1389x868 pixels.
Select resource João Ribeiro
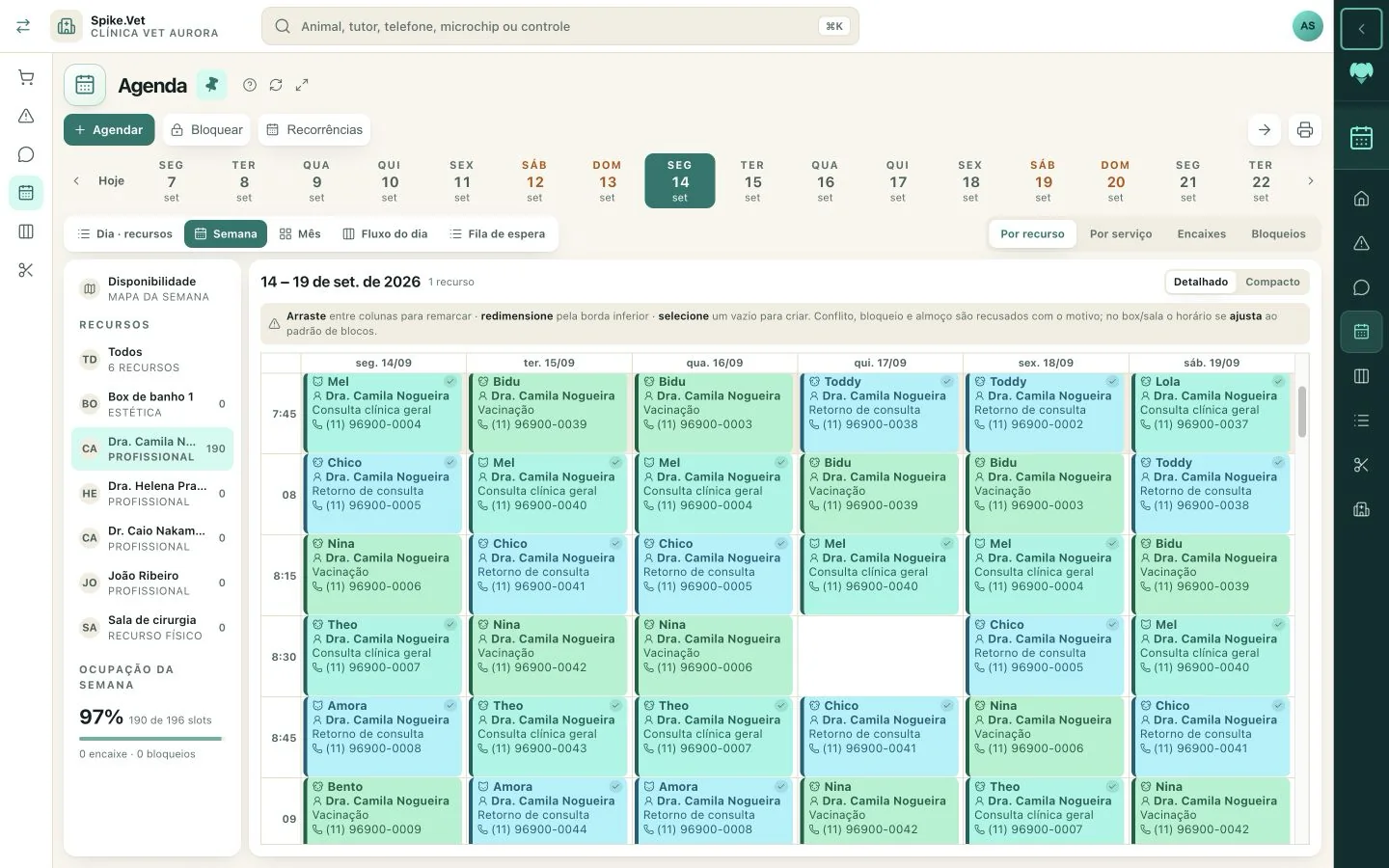[x=152, y=583]
